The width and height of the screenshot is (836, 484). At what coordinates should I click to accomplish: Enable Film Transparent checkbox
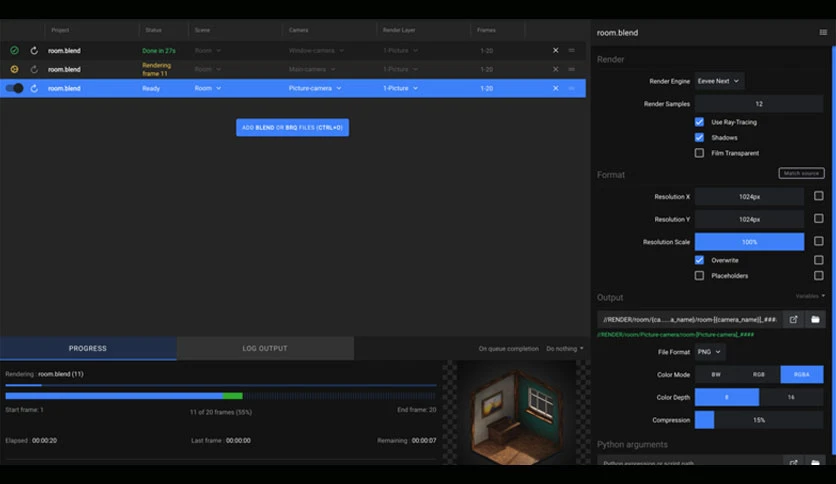pyautogui.click(x=699, y=153)
